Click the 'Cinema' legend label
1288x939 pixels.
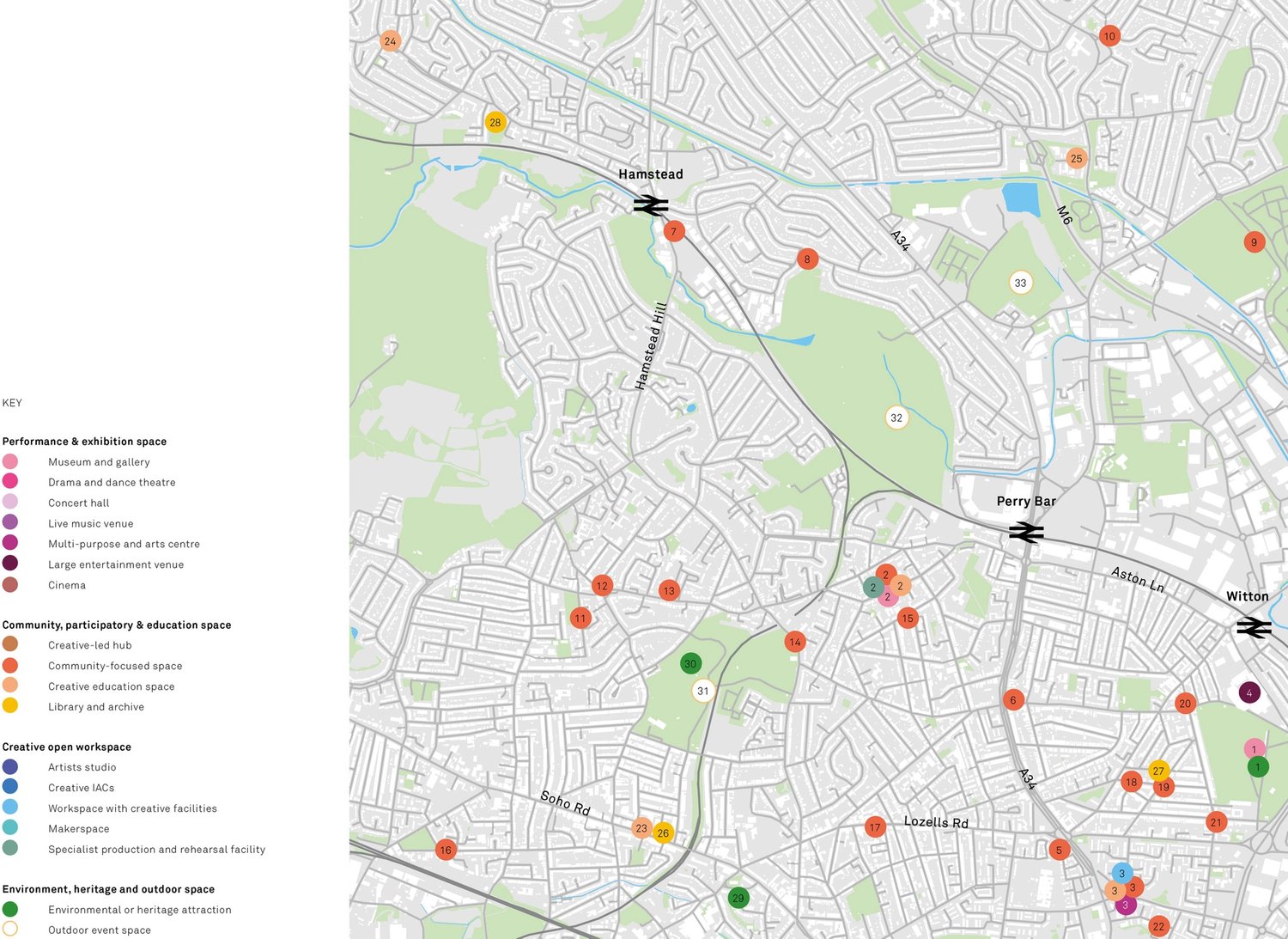point(67,586)
